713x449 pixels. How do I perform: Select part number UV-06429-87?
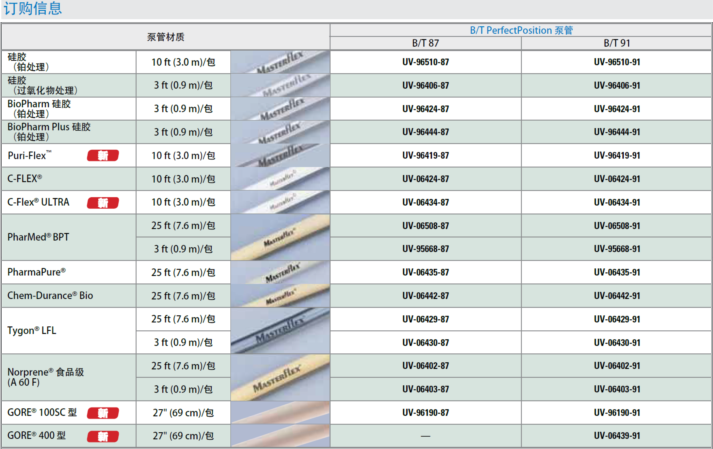coord(426,319)
